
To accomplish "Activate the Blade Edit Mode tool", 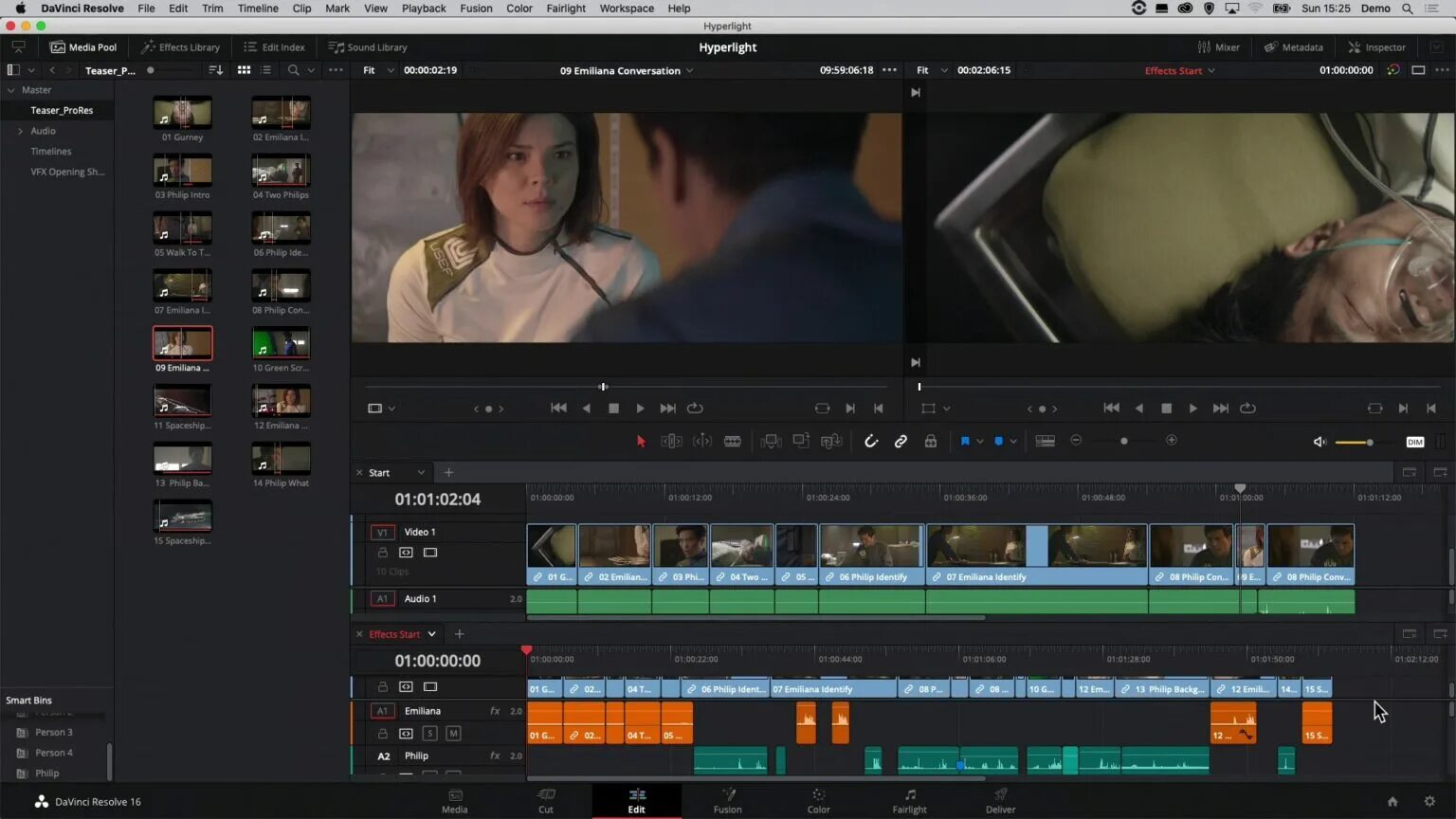I will coord(733,441).
